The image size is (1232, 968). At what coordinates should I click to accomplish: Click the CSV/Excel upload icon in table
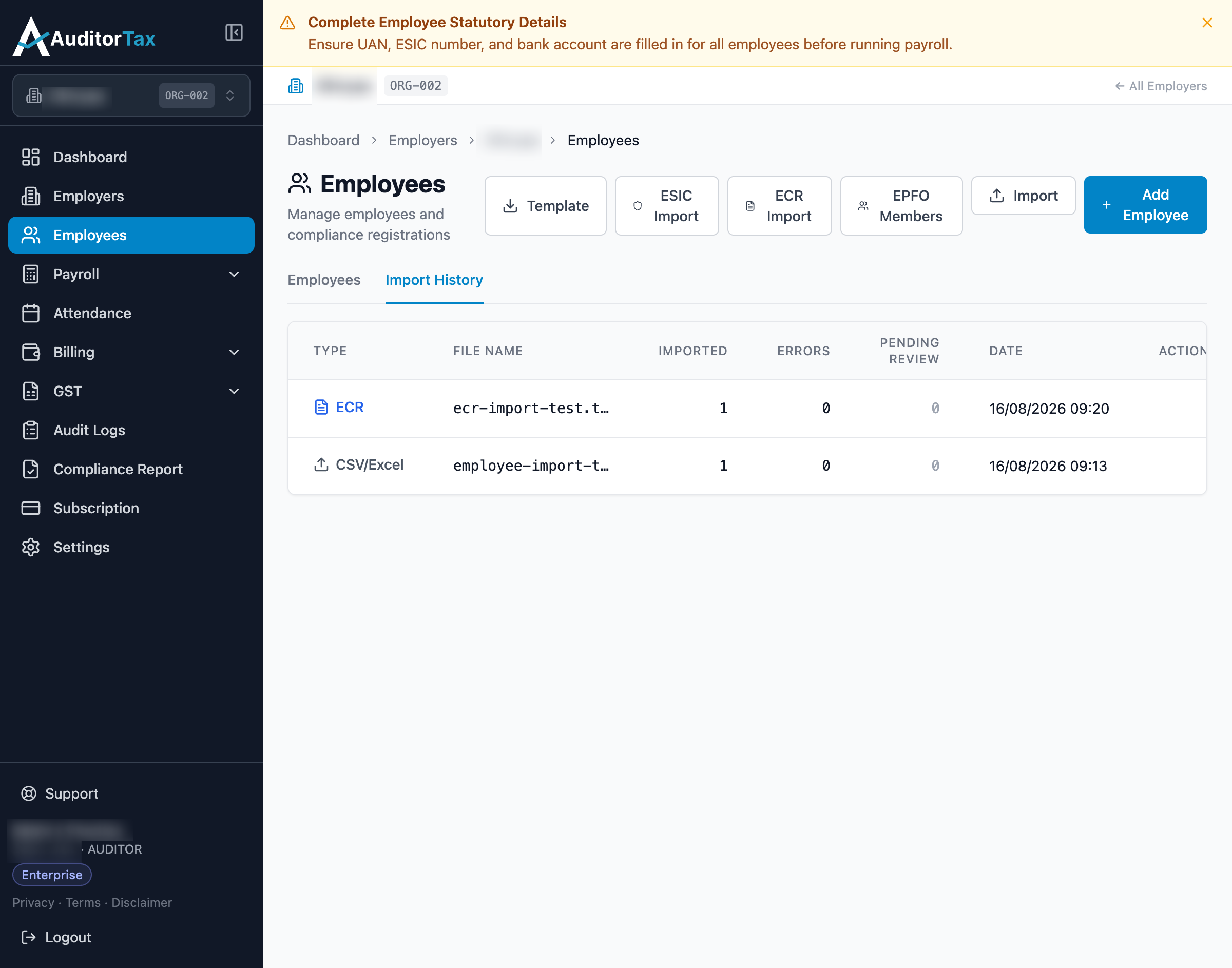click(x=321, y=464)
